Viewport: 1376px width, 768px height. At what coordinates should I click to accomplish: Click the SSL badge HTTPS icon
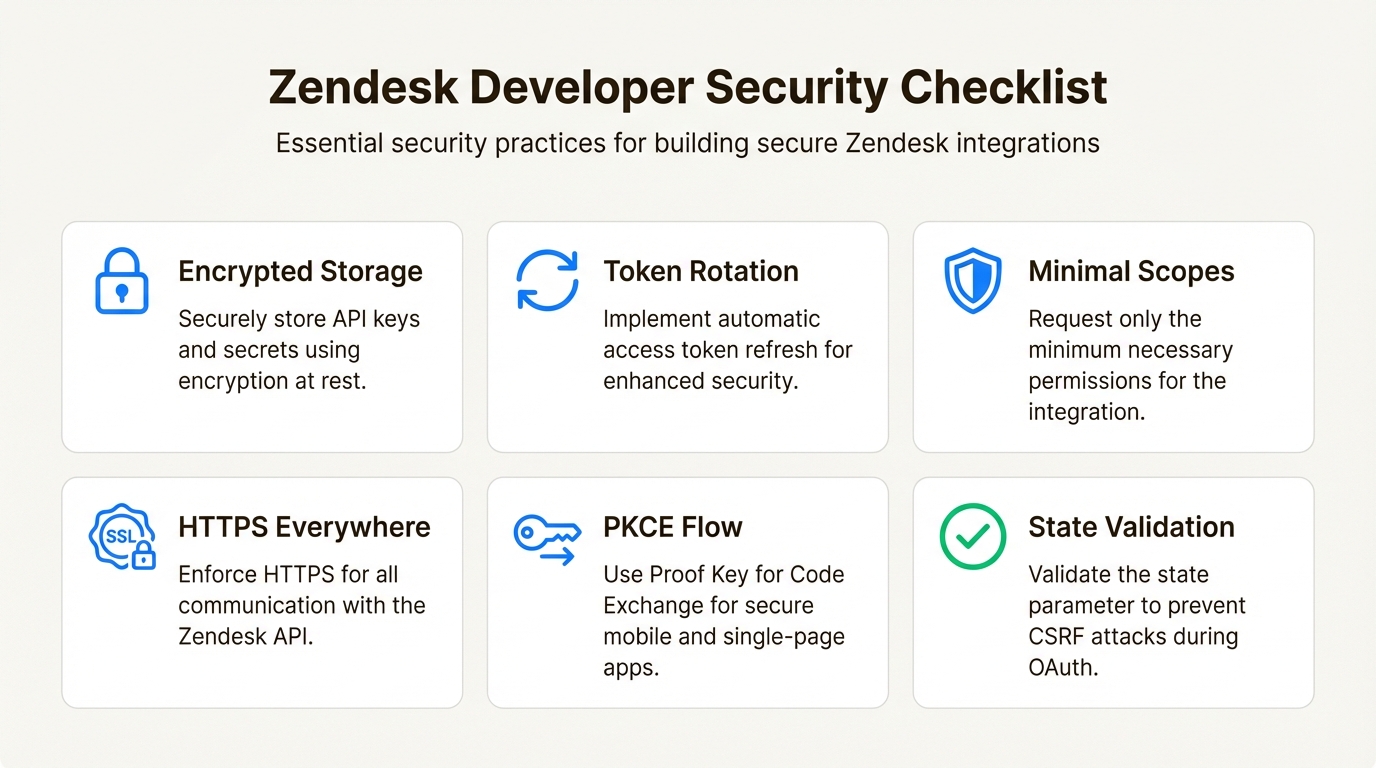pyautogui.click(x=122, y=537)
